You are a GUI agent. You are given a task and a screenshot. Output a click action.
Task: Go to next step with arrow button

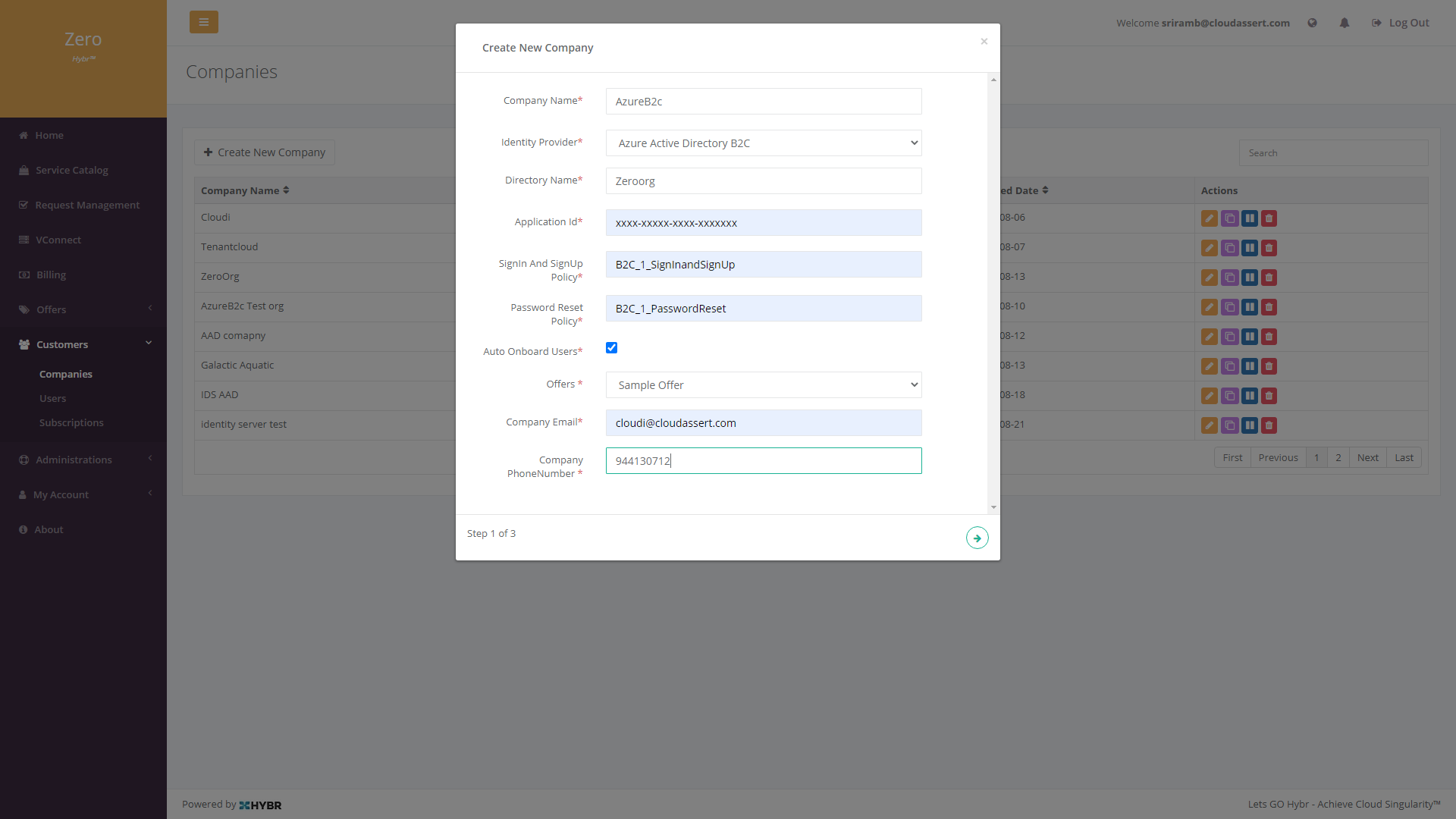(x=977, y=538)
